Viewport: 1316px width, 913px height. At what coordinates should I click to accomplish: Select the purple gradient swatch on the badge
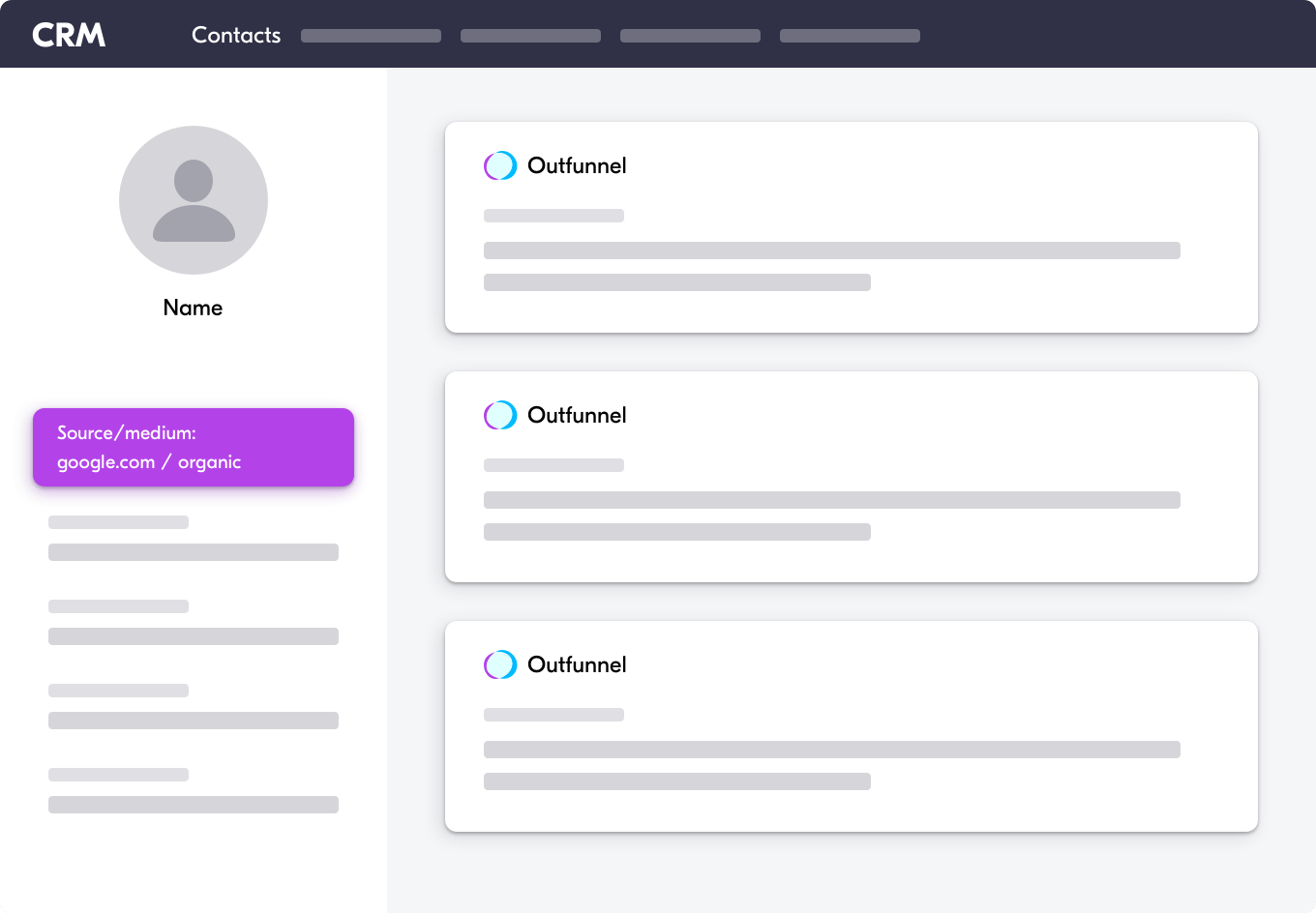(x=193, y=447)
